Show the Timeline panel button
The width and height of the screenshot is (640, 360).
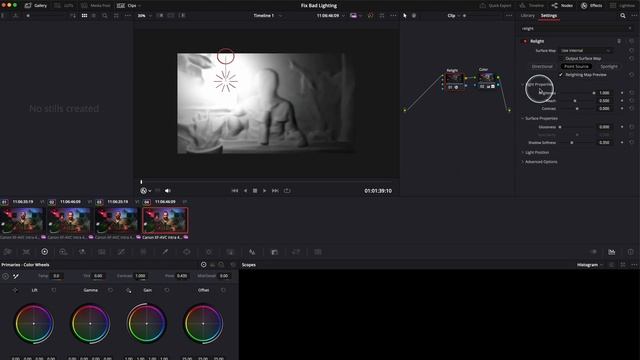tap(532, 6)
